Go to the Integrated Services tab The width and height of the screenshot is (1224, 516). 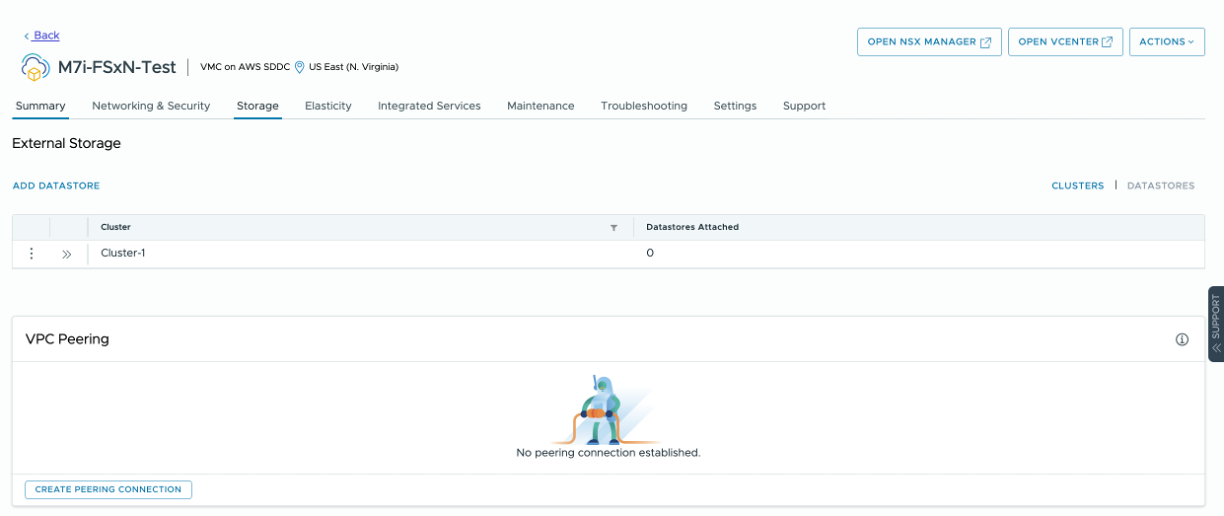click(x=429, y=106)
